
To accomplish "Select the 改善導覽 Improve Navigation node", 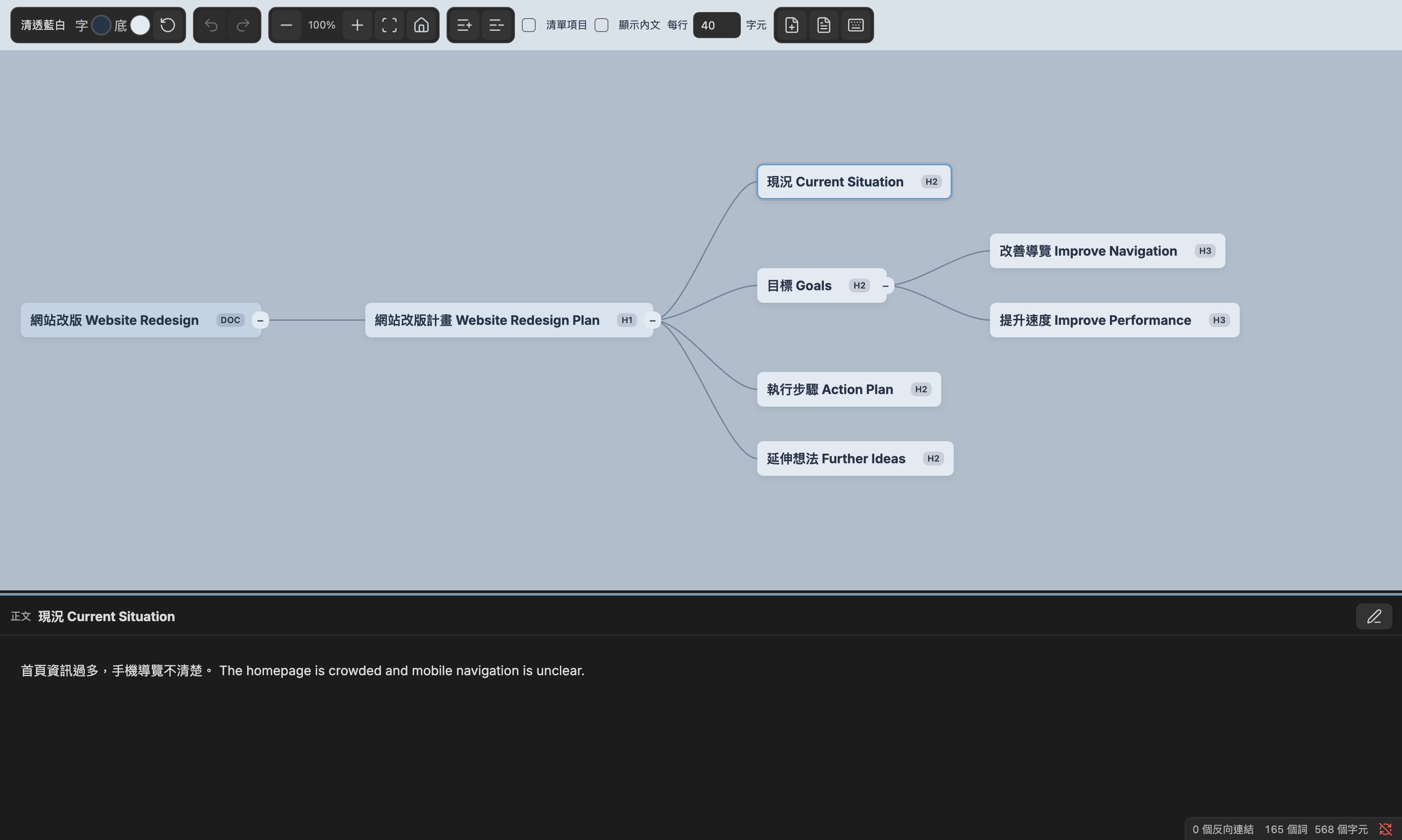I will click(x=1107, y=251).
